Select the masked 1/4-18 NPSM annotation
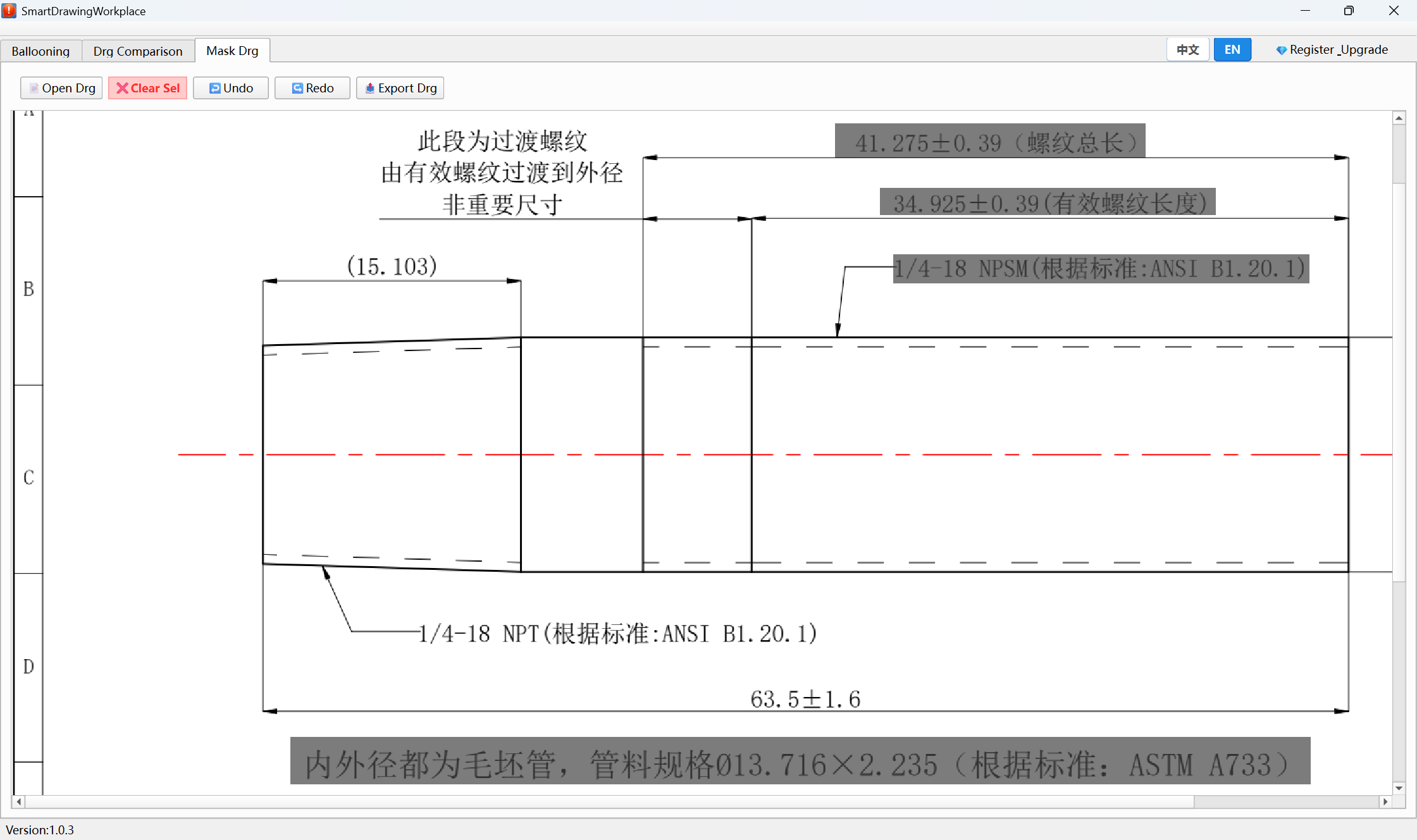The width and height of the screenshot is (1417, 840). pos(1101,269)
